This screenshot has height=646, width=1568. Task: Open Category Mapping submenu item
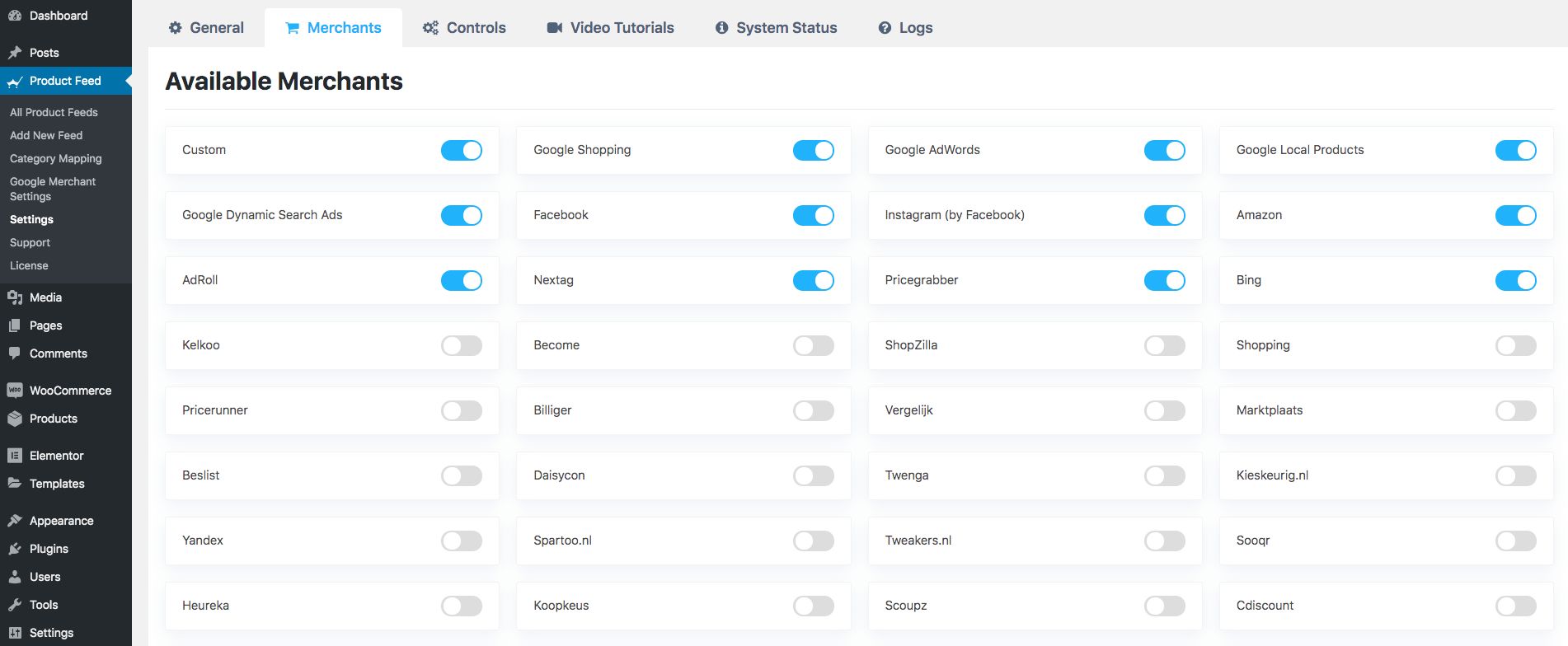point(56,158)
